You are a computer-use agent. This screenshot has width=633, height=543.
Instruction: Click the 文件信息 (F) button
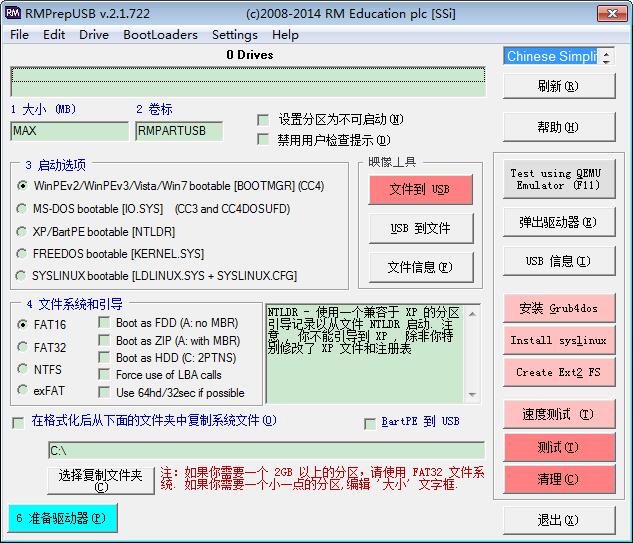(x=420, y=267)
